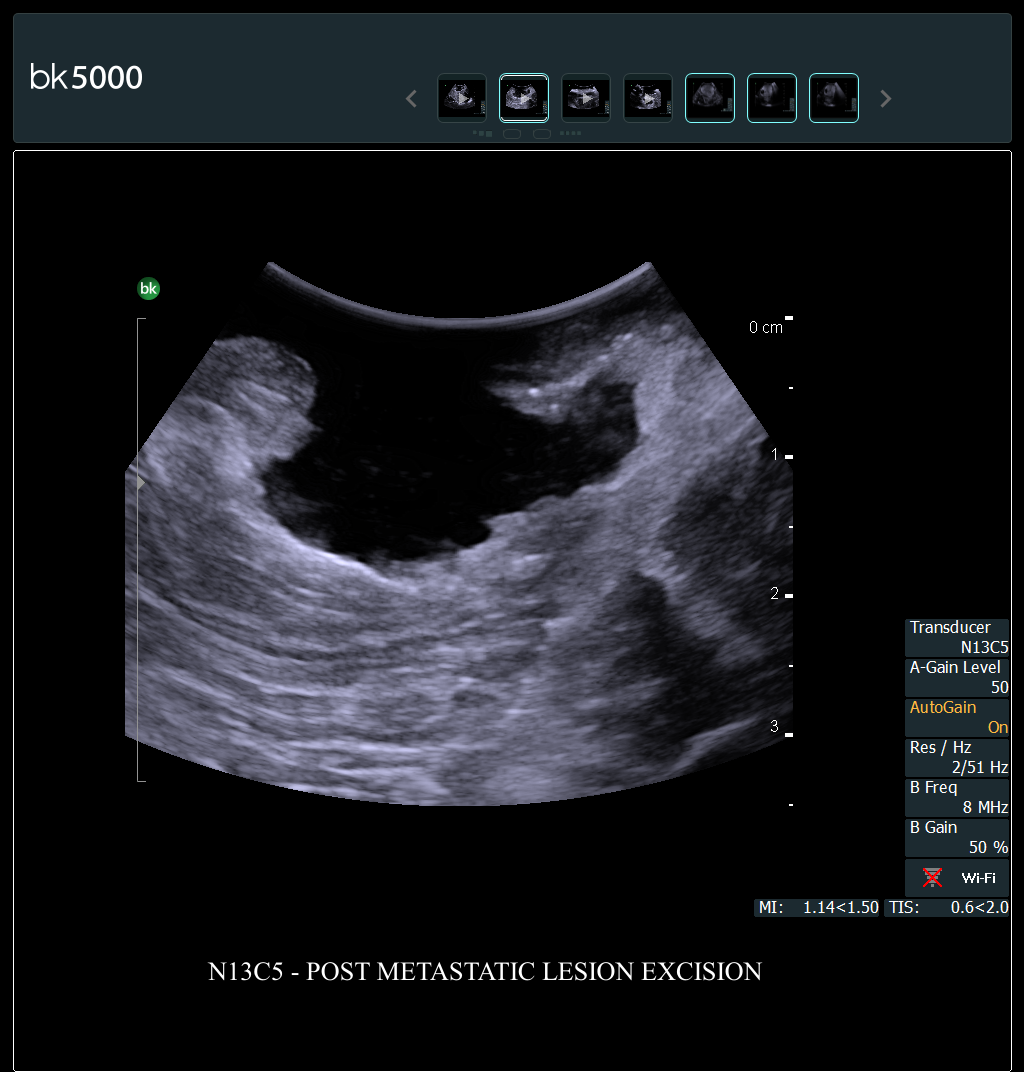
Task: Go to previous thumbnails with left chevron
Action: coord(411,99)
